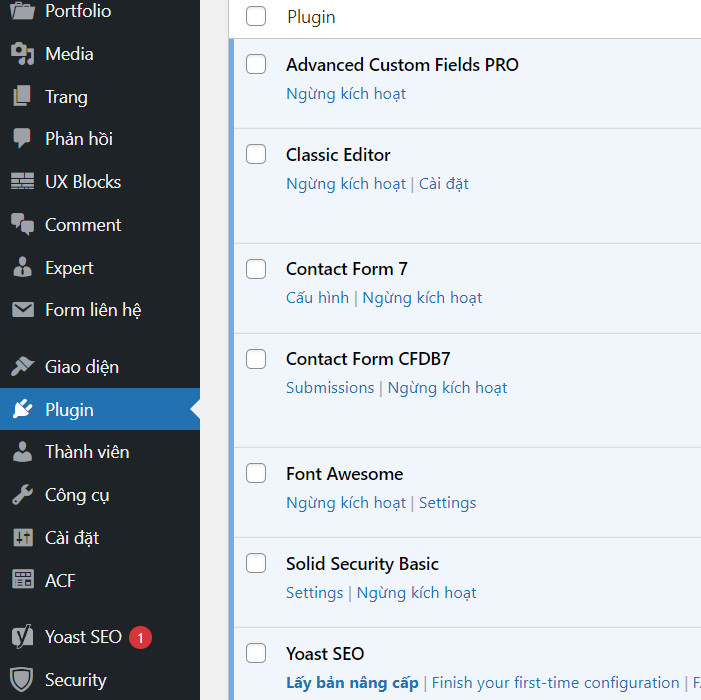Check the Solid Security Basic checkbox
The width and height of the screenshot is (701, 700).
pyautogui.click(x=256, y=563)
